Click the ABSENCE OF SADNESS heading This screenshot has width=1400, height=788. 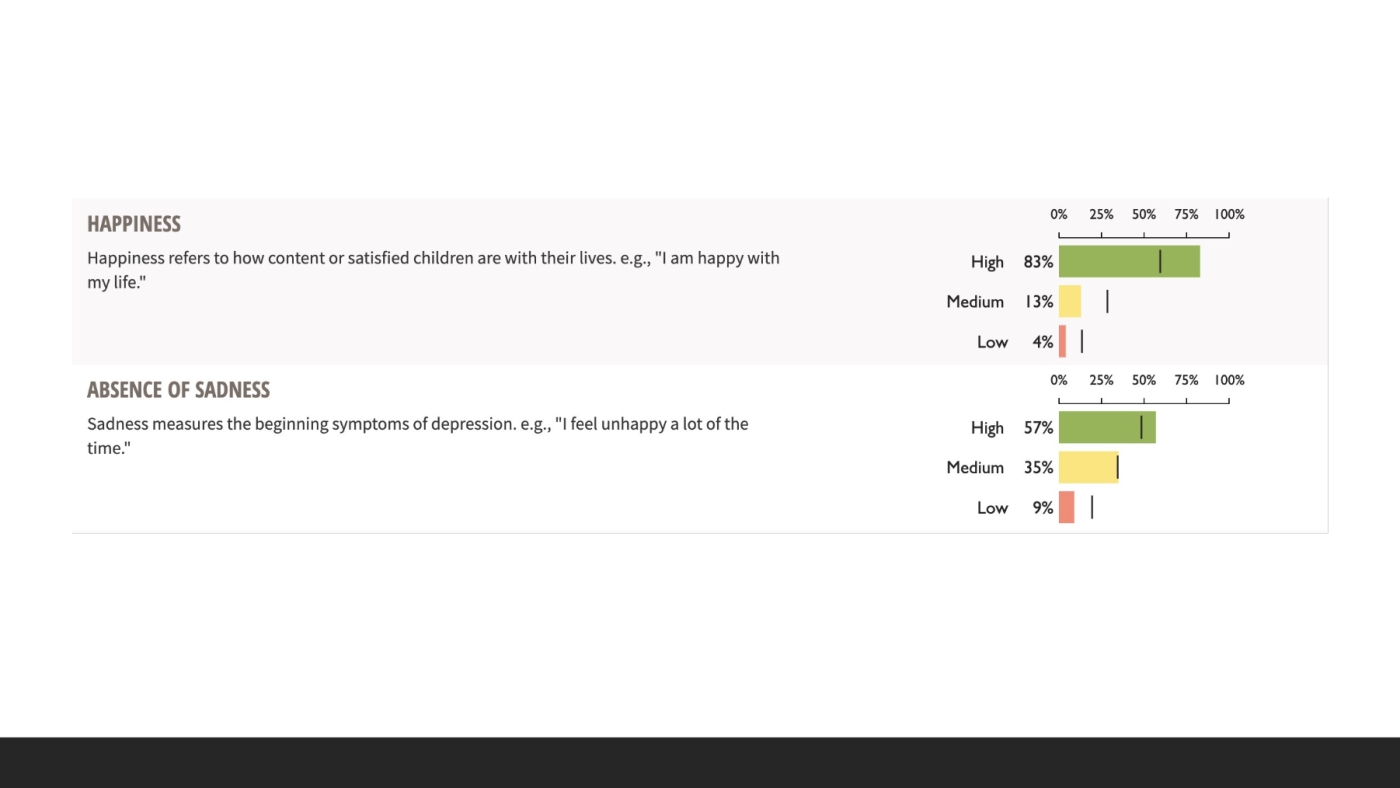pyautogui.click(x=178, y=390)
